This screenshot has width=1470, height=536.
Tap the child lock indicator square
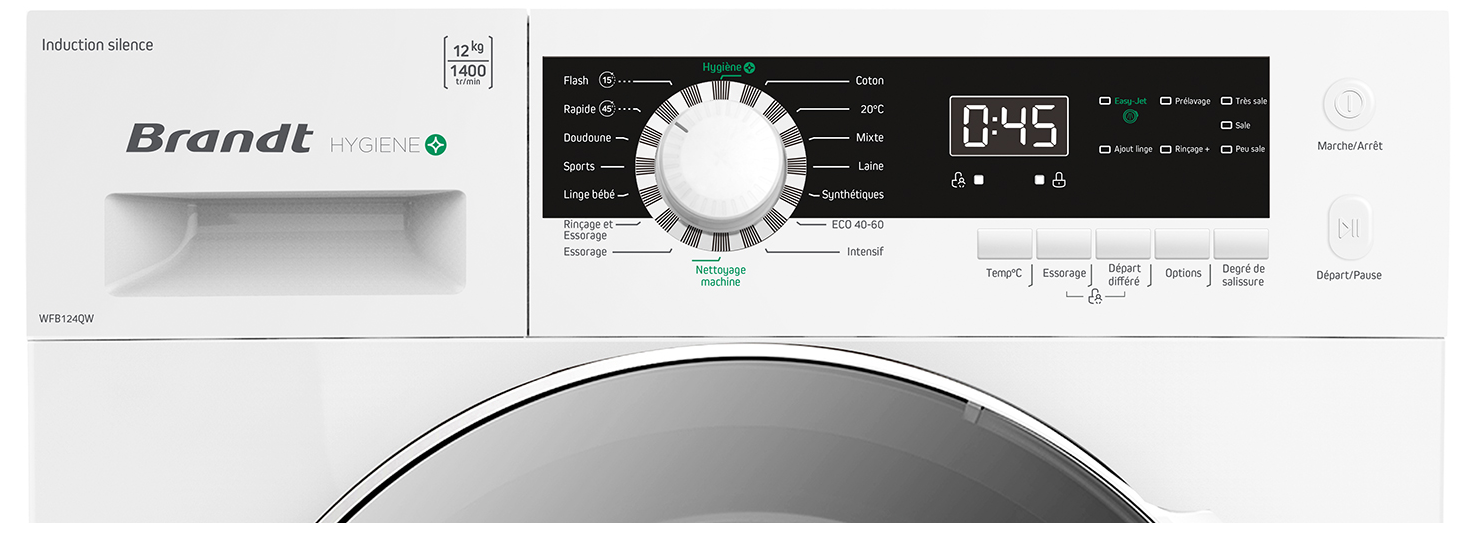tap(979, 180)
